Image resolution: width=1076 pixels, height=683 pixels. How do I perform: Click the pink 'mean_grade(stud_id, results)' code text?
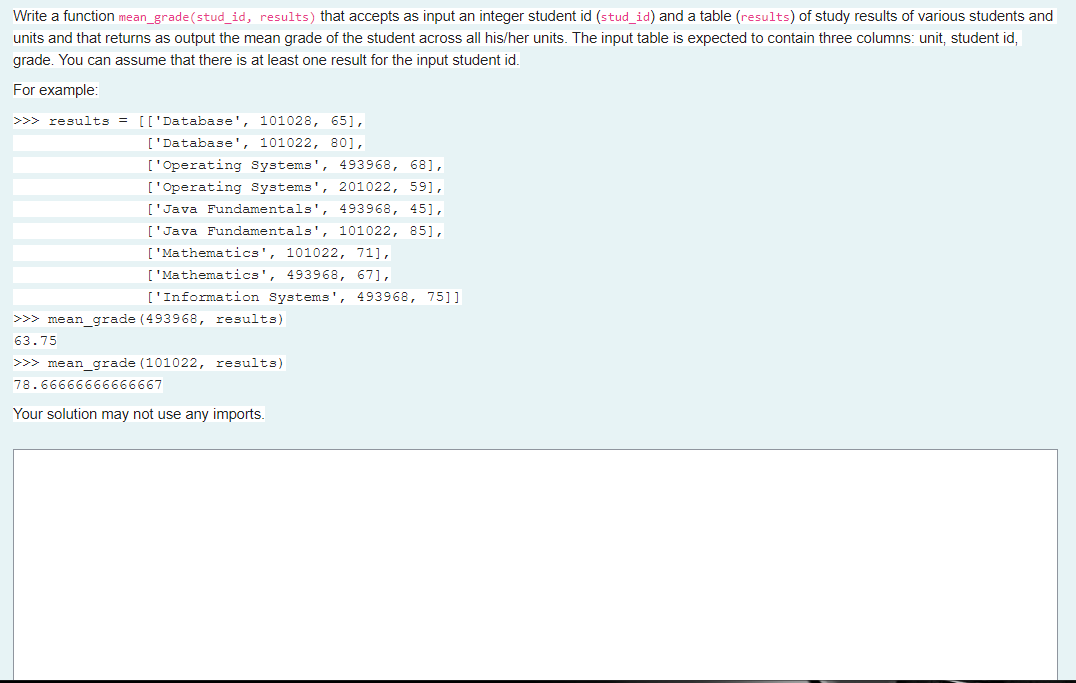point(217,17)
